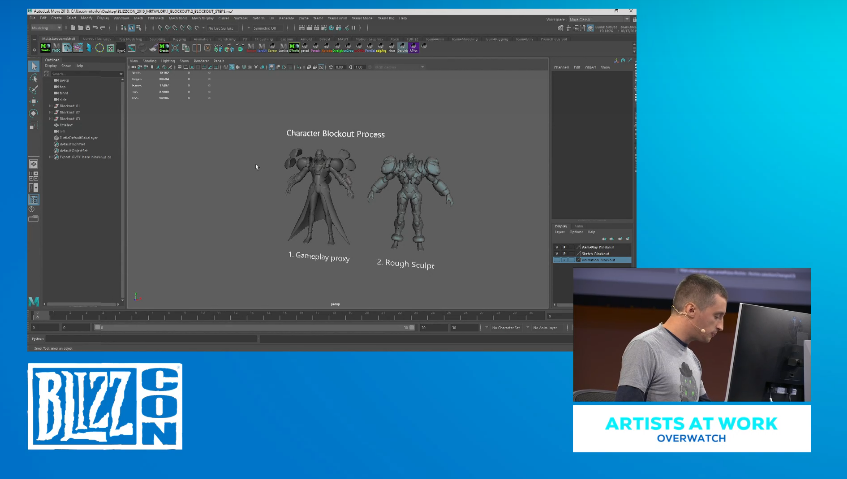Switch to four view layout

33,176
